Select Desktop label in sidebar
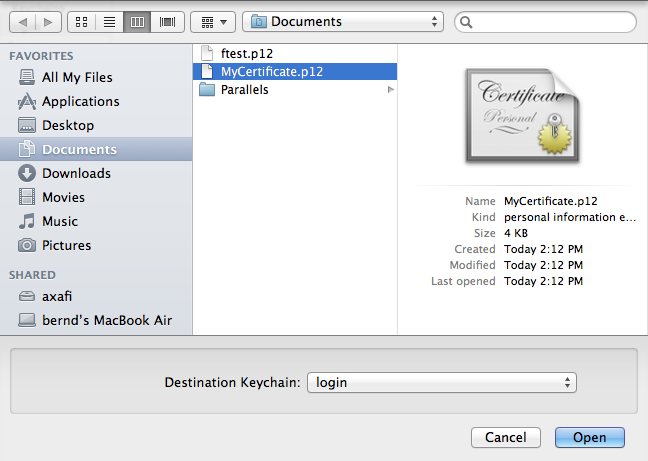Screen dimensions: 648x461 coord(68,125)
